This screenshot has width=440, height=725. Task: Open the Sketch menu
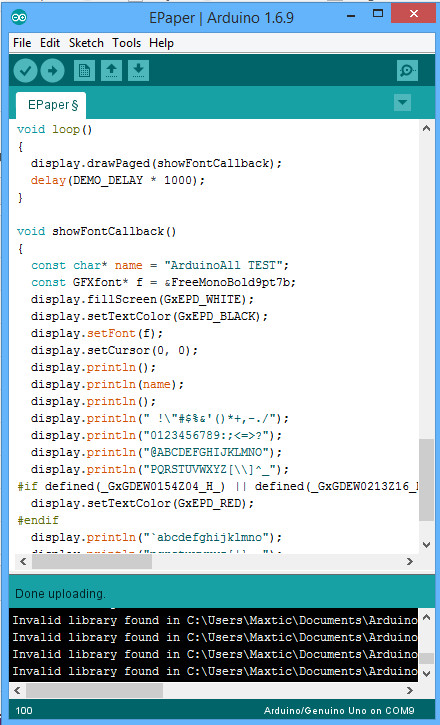tap(86, 43)
